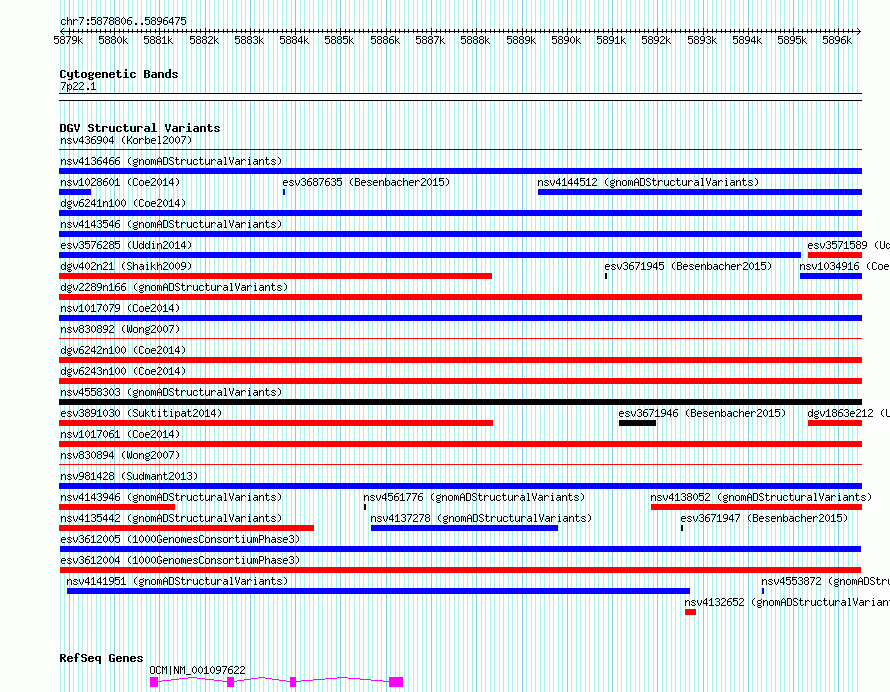890x692 pixels.
Task: Click the DGV Structural Variants track title
Action: (x=140, y=128)
